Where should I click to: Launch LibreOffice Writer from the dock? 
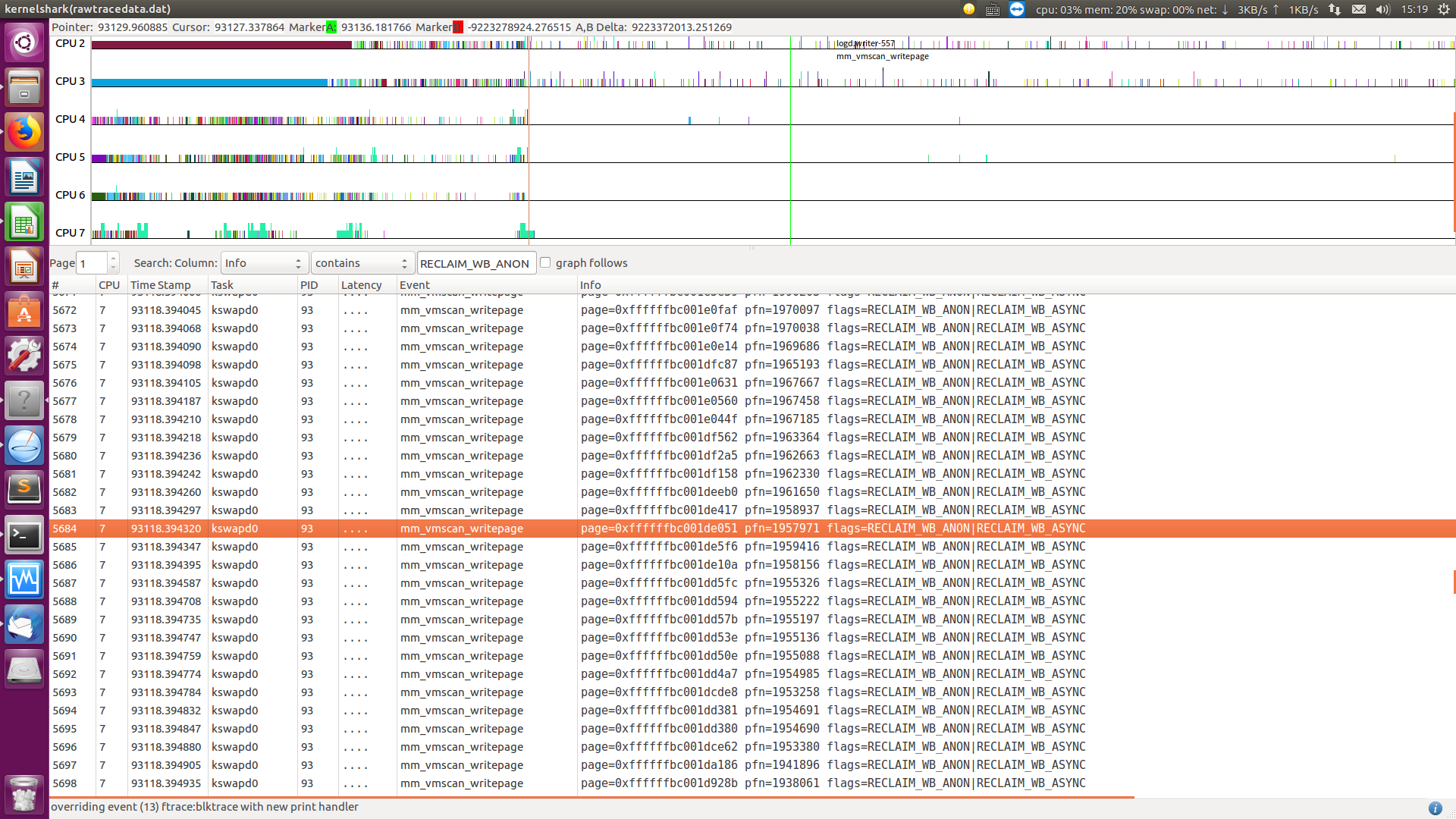pyautogui.click(x=24, y=178)
